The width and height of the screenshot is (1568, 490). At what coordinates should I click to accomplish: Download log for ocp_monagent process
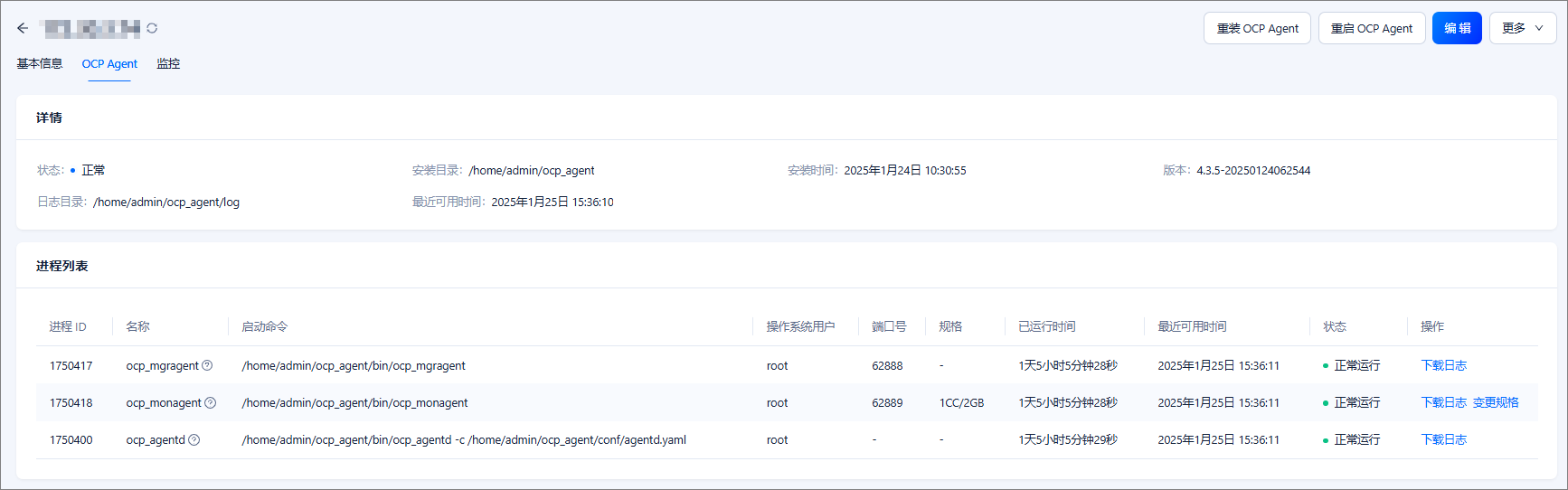click(x=1444, y=402)
